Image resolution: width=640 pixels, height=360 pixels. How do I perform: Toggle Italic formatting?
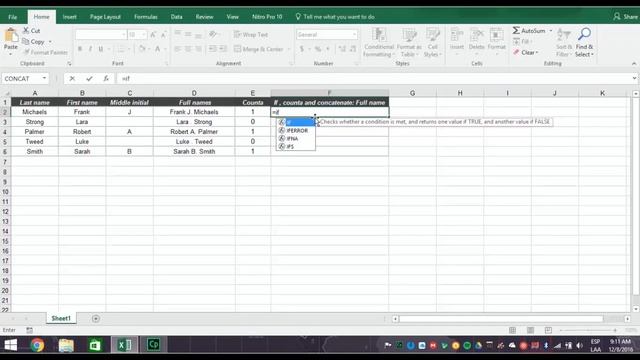[90, 49]
